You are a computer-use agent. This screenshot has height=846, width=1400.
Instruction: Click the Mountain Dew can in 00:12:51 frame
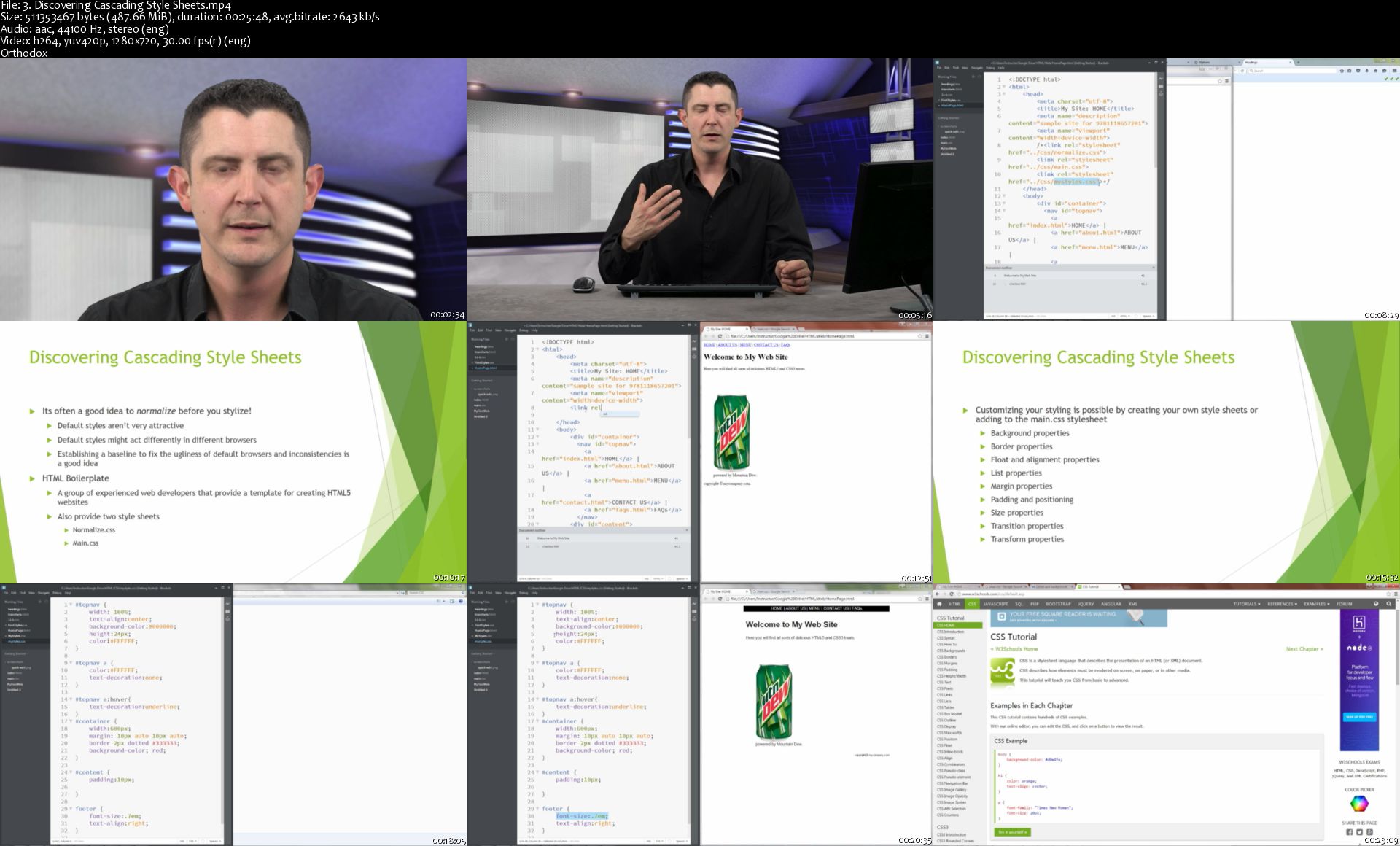[731, 432]
